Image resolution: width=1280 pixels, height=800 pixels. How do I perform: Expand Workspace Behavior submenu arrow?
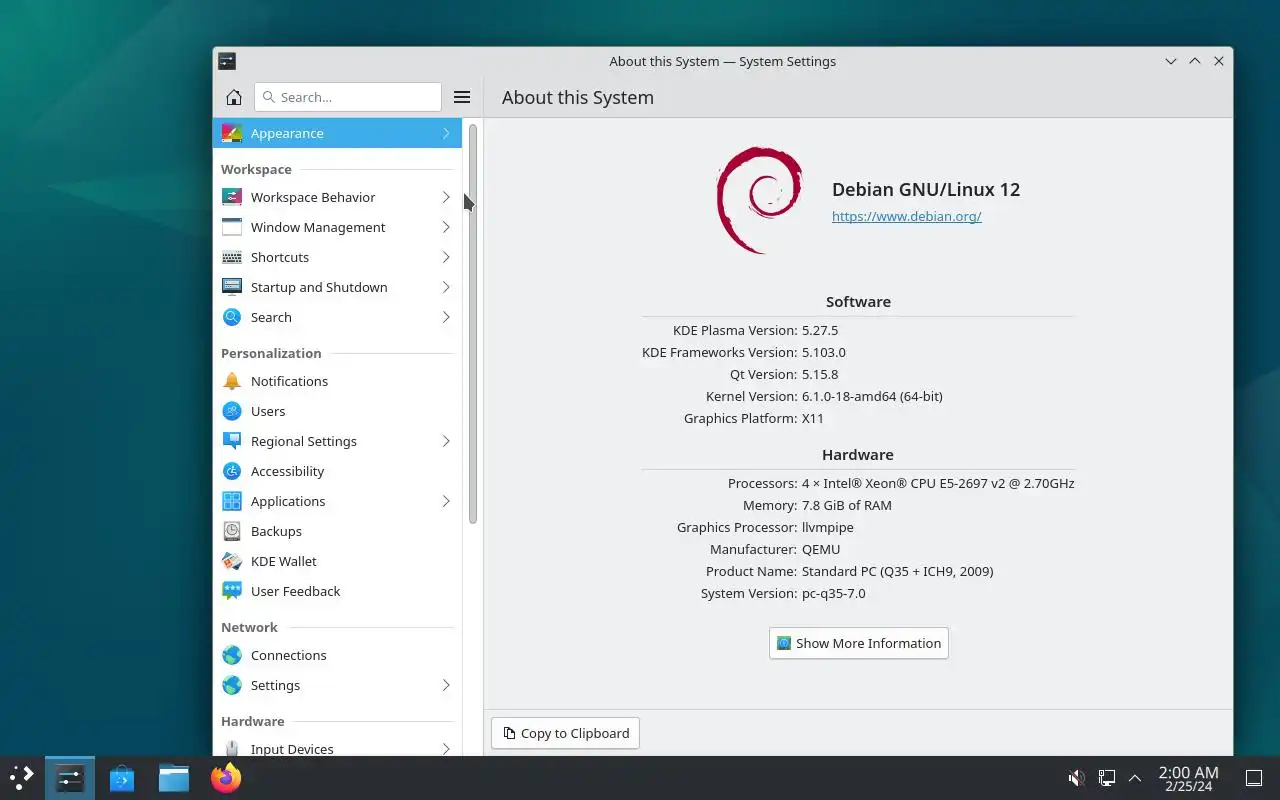446,197
